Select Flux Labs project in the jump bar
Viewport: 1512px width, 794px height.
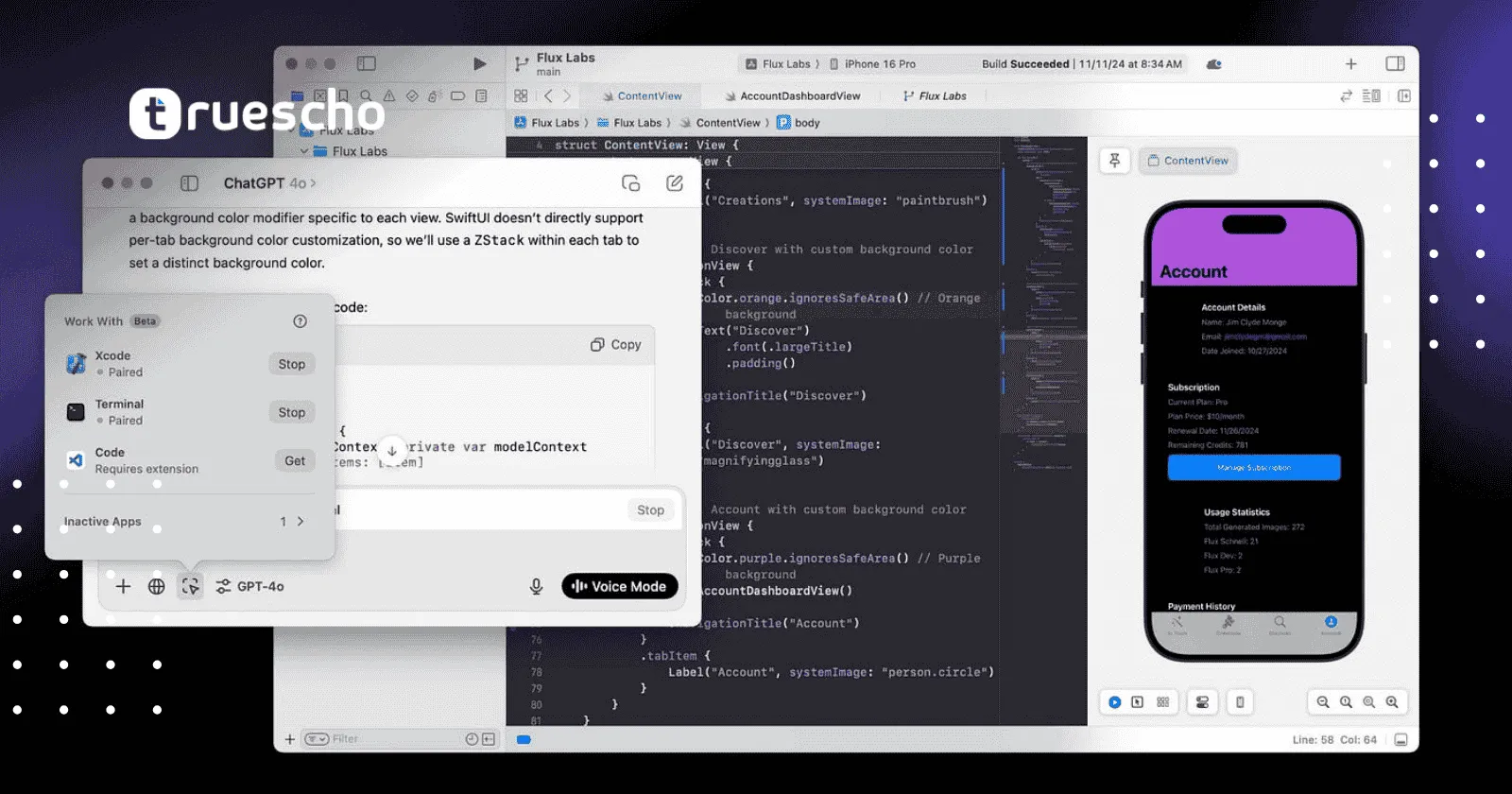pos(547,123)
